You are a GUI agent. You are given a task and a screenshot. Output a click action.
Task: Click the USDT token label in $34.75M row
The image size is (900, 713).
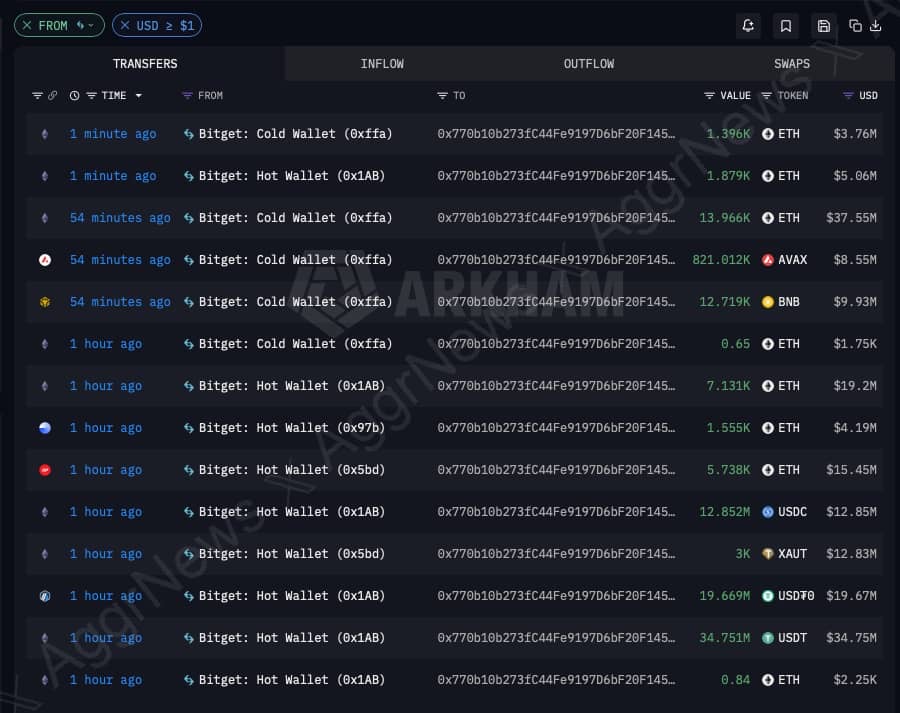(x=793, y=638)
